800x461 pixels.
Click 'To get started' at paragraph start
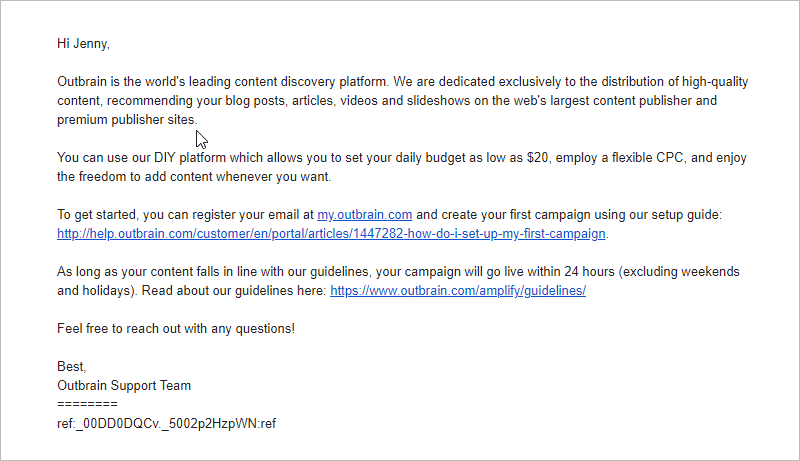point(97,215)
